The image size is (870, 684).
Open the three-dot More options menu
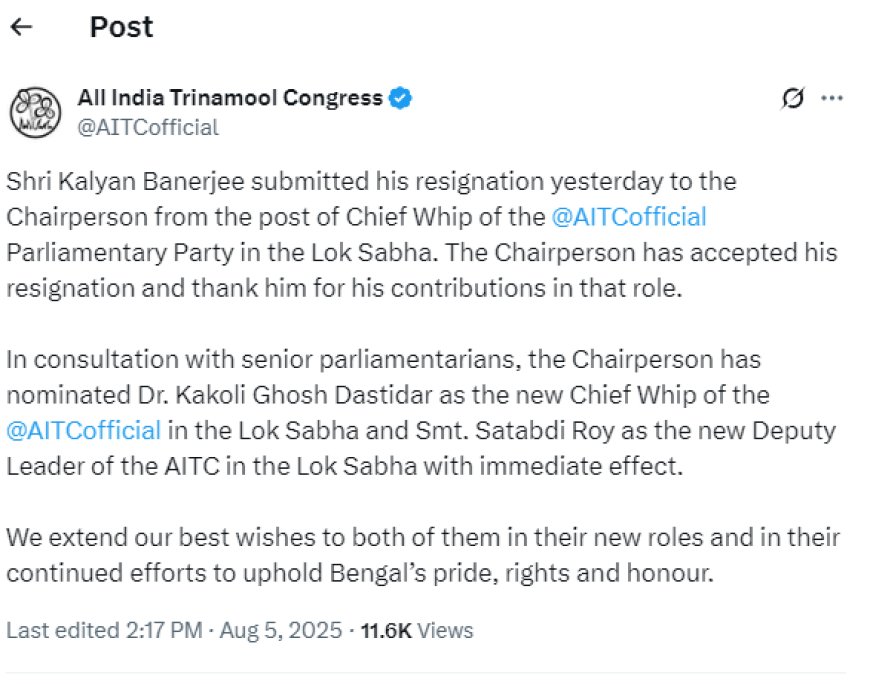(x=831, y=98)
